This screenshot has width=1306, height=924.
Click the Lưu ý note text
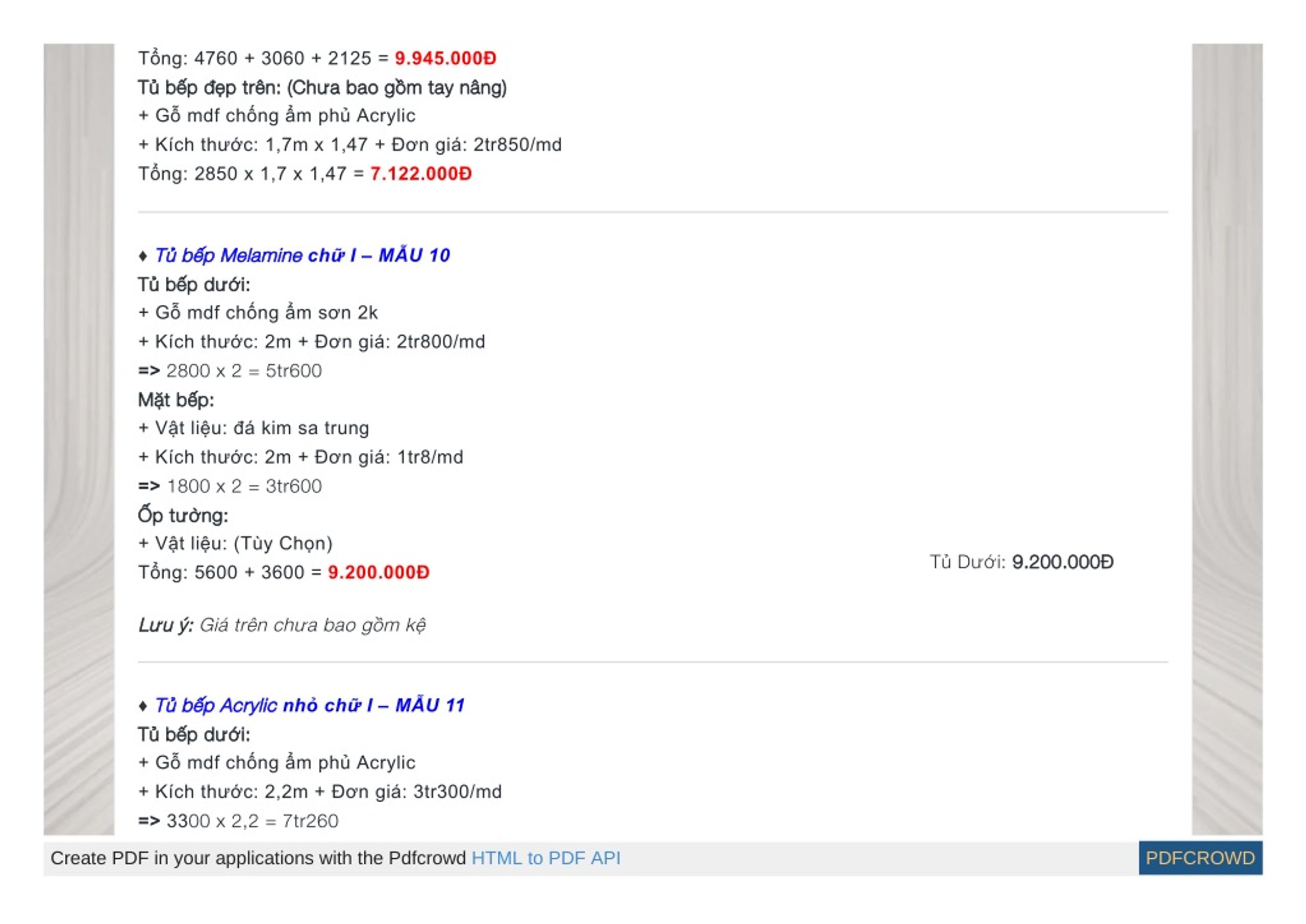click(x=282, y=625)
